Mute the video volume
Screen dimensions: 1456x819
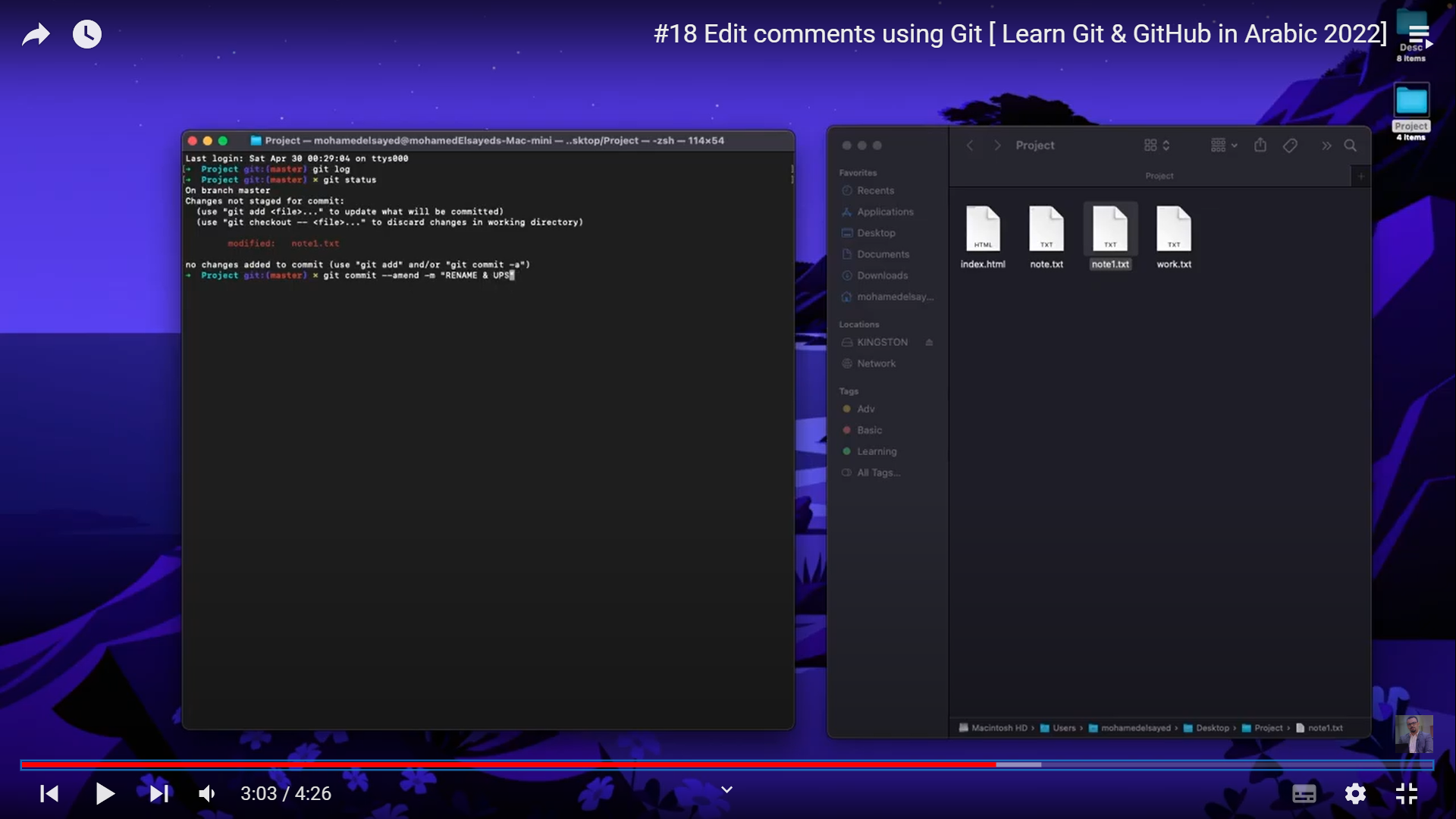(x=206, y=793)
